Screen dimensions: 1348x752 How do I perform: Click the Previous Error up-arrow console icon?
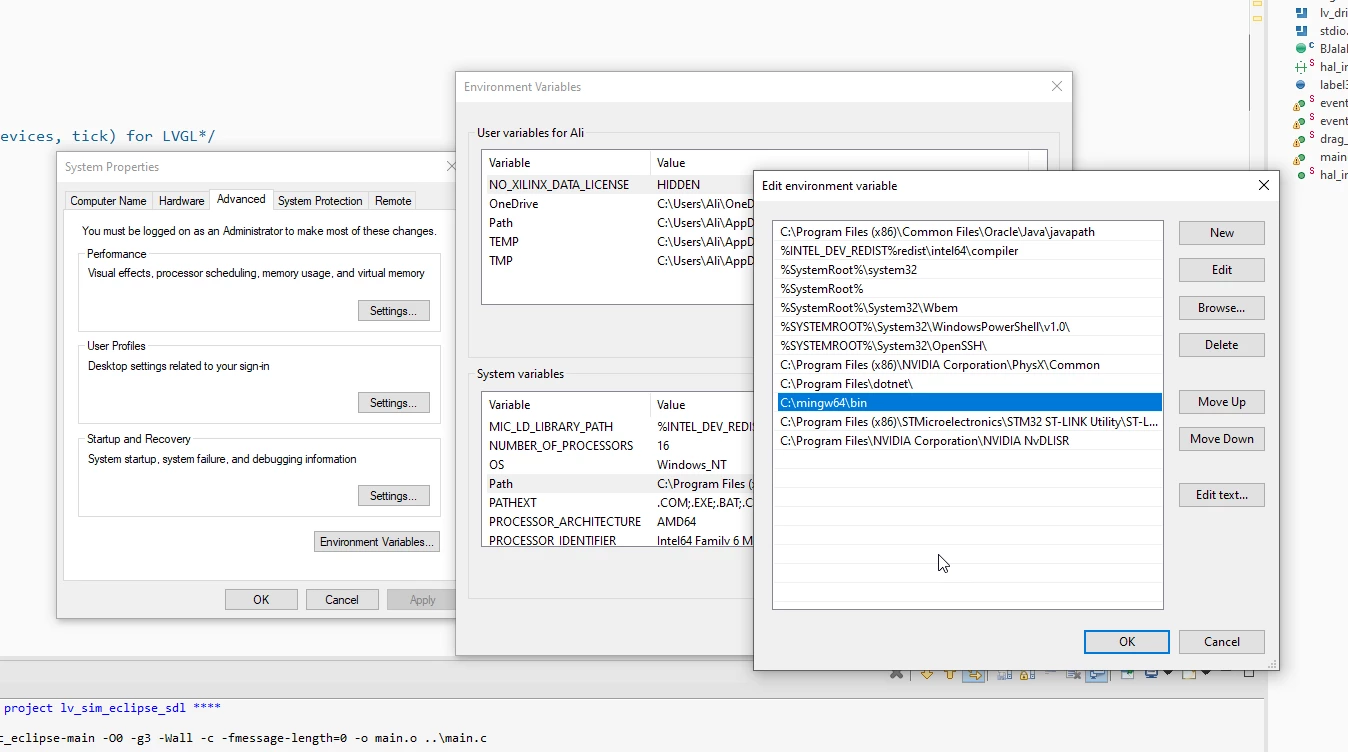click(x=950, y=674)
